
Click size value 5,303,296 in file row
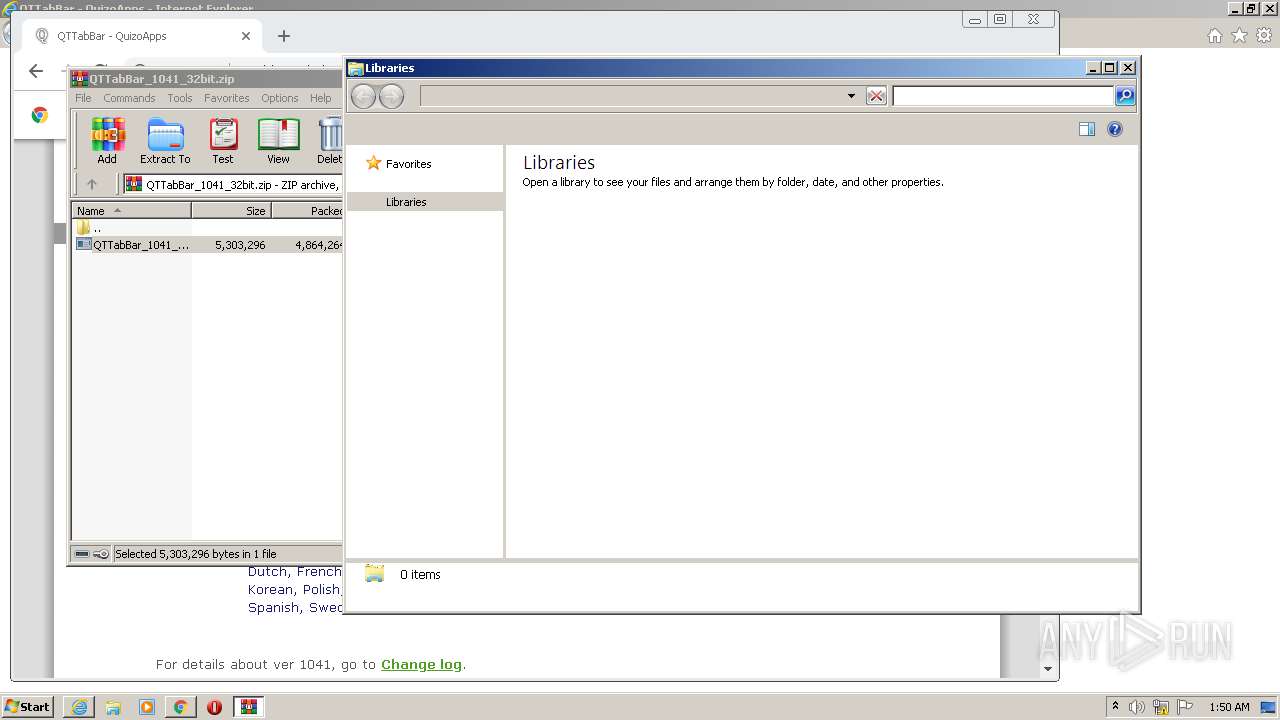tap(240, 244)
